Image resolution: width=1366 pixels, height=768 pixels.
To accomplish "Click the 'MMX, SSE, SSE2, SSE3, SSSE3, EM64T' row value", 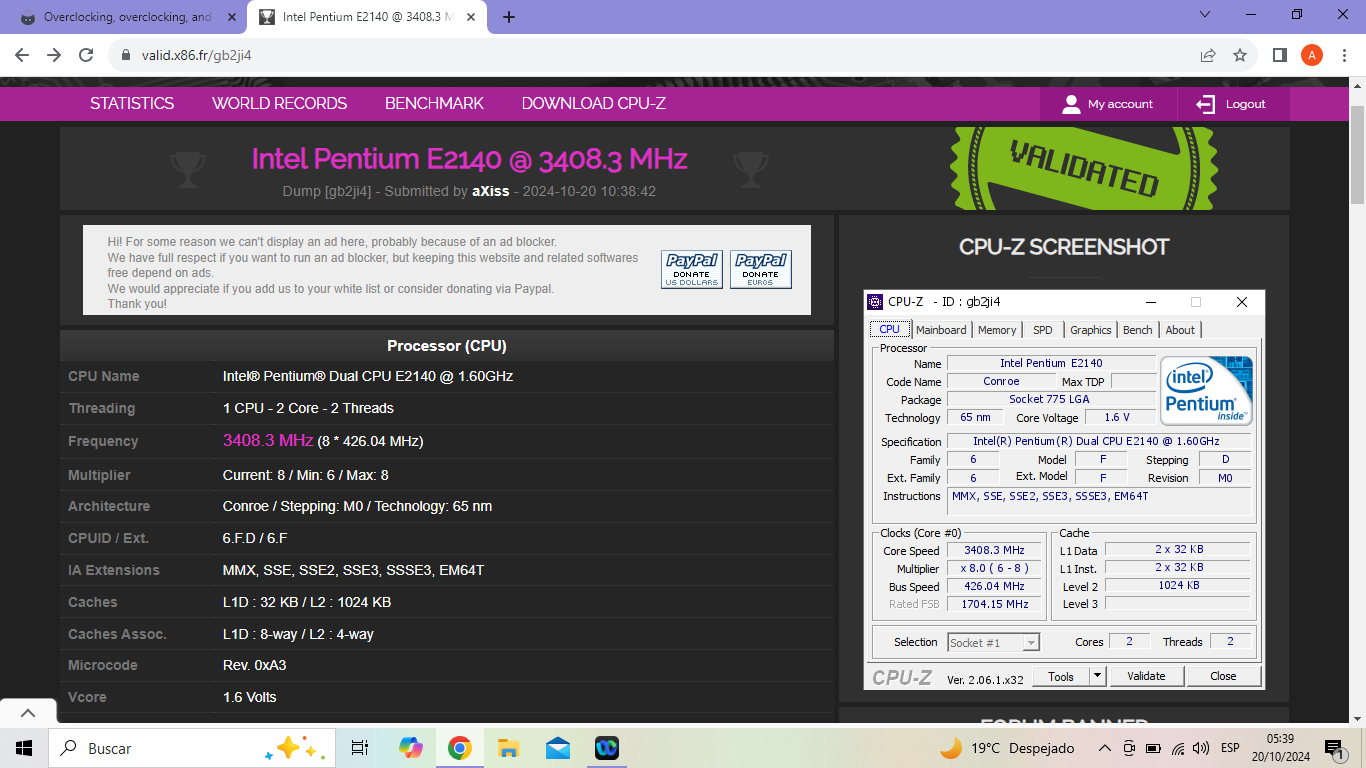I will click(x=353, y=570).
